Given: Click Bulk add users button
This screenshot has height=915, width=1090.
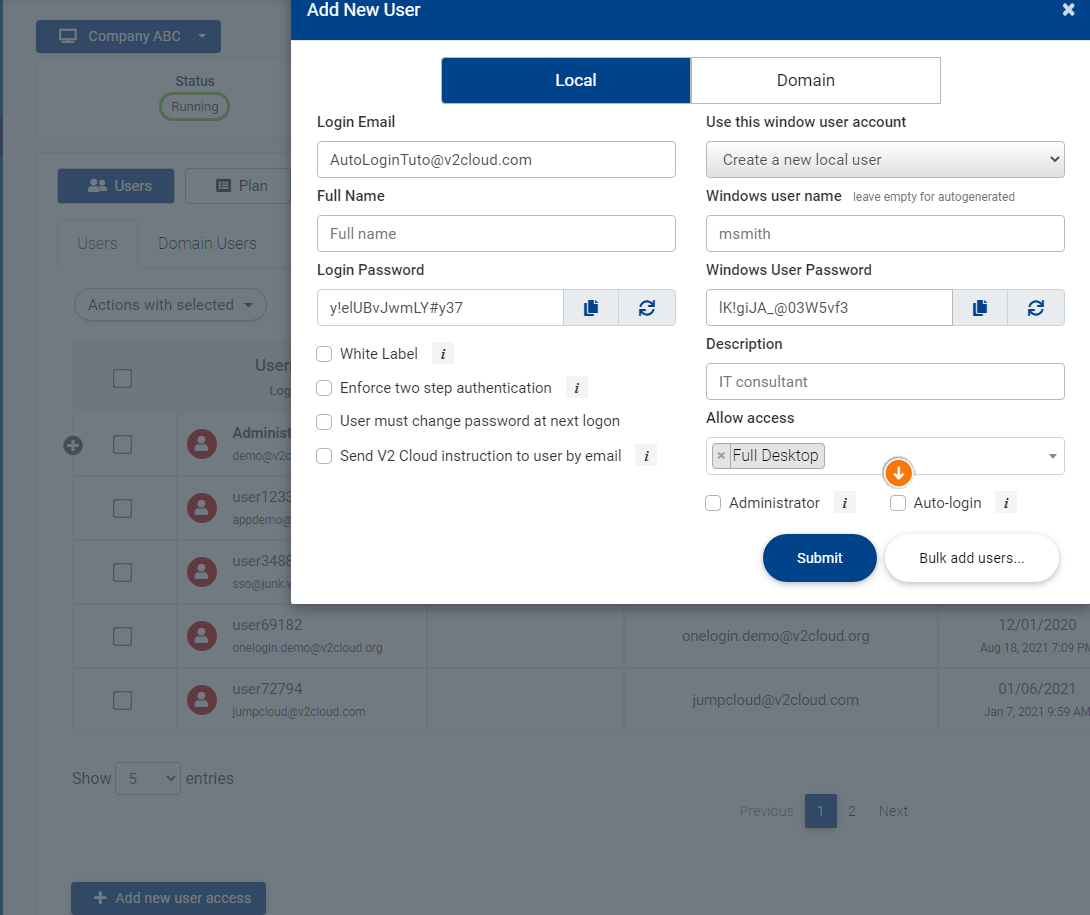Looking at the screenshot, I should (x=972, y=558).
